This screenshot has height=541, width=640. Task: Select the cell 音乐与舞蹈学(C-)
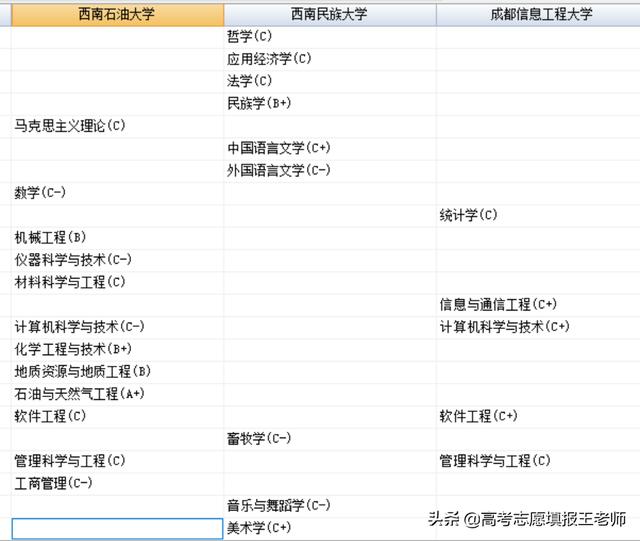330,506
